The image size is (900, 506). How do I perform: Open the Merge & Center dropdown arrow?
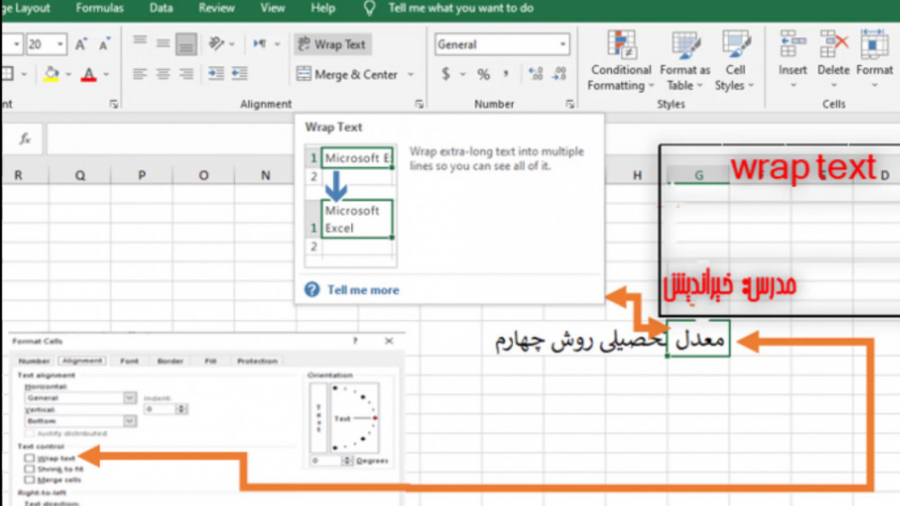tap(411, 75)
